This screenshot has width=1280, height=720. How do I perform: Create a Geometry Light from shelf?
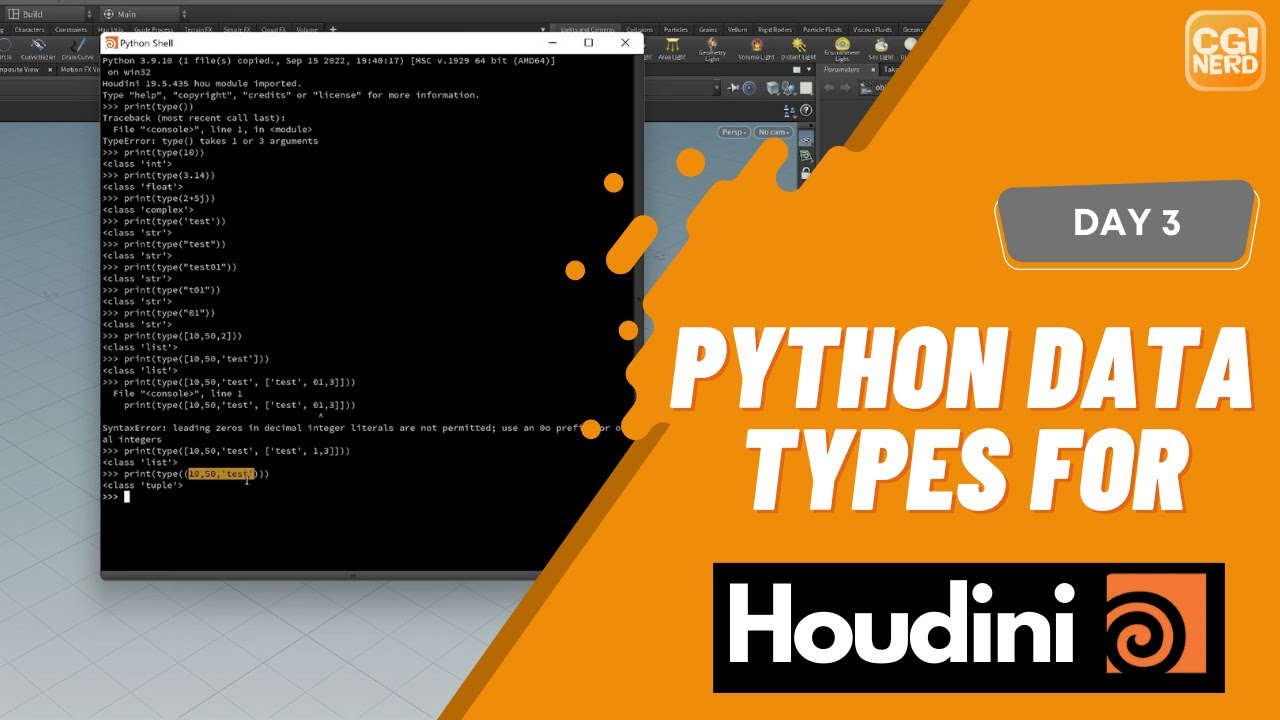(712, 48)
